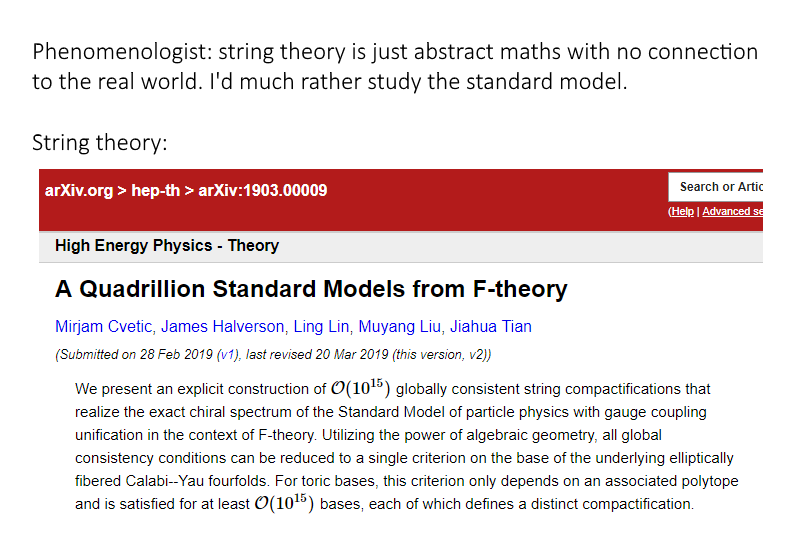
Task: Click the String theory: caption label
Action: [99, 142]
